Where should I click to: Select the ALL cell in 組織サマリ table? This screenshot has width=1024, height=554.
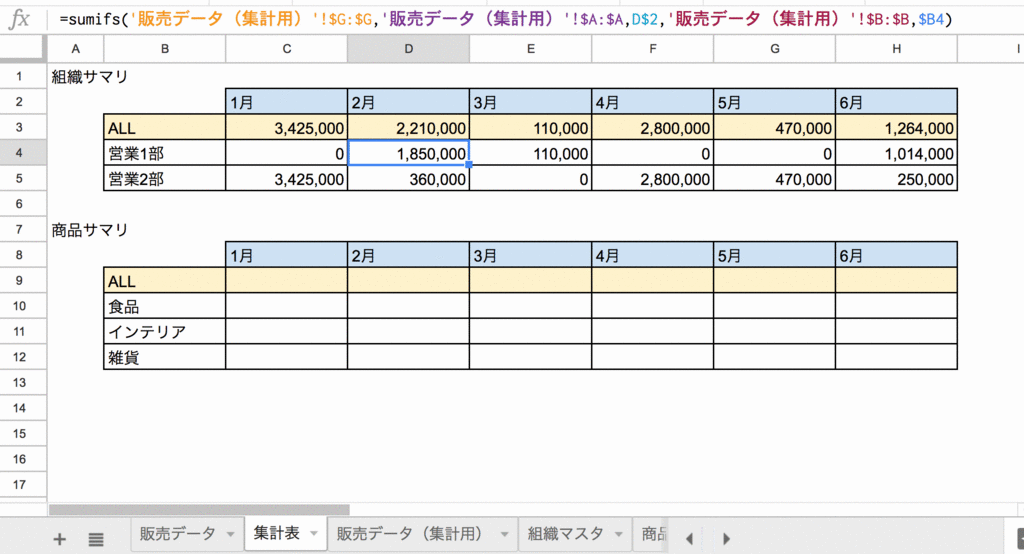coord(165,127)
